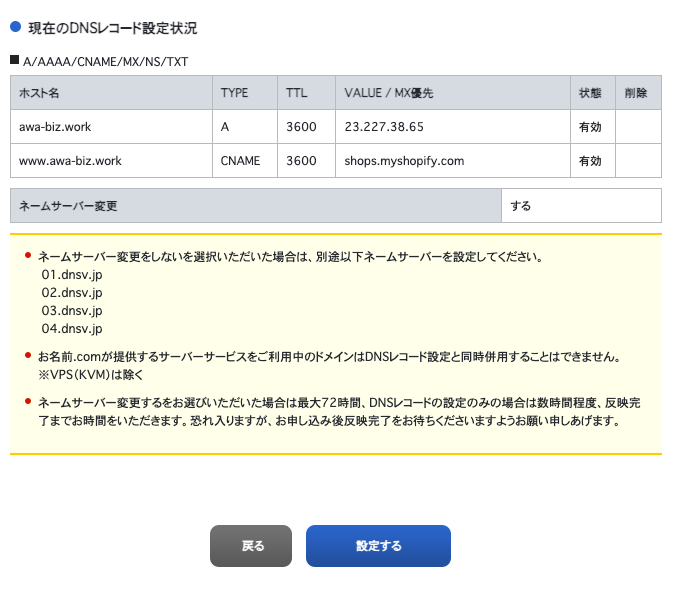
Task: Click the 04.dnsv.jp nameserver text
Action: click(x=72, y=328)
